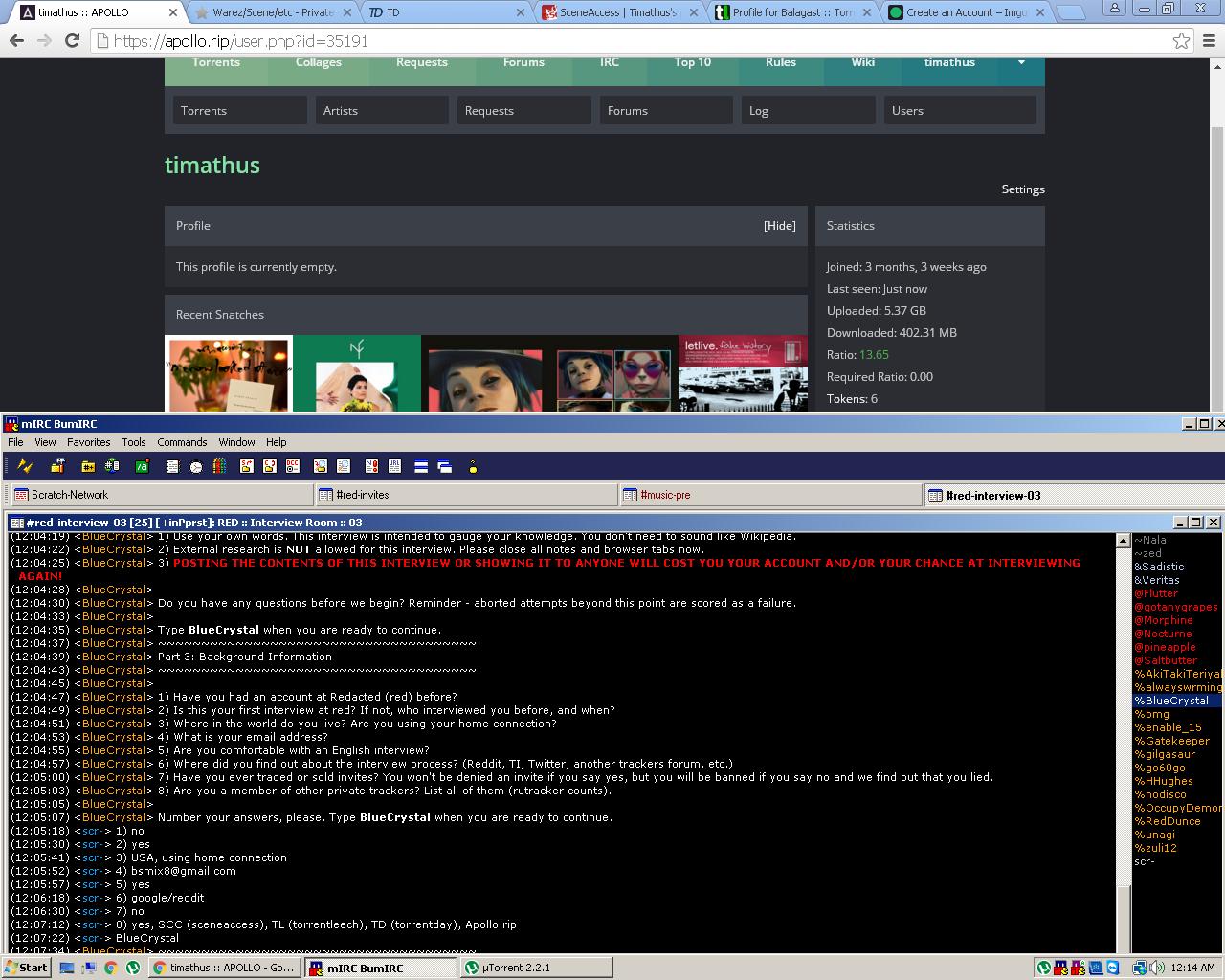Expand timathus user dropdown arrow
This screenshot has height=980, width=1225.
tap(1021, 62)
